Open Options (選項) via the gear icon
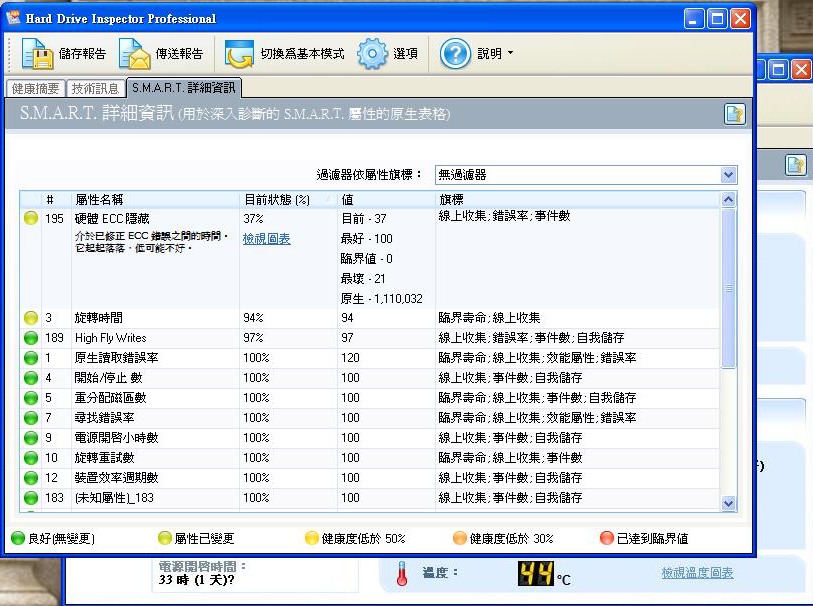Image resolution: width=813 pixels, height=606 pixels. pyautogui.click(x=372, y=53)
